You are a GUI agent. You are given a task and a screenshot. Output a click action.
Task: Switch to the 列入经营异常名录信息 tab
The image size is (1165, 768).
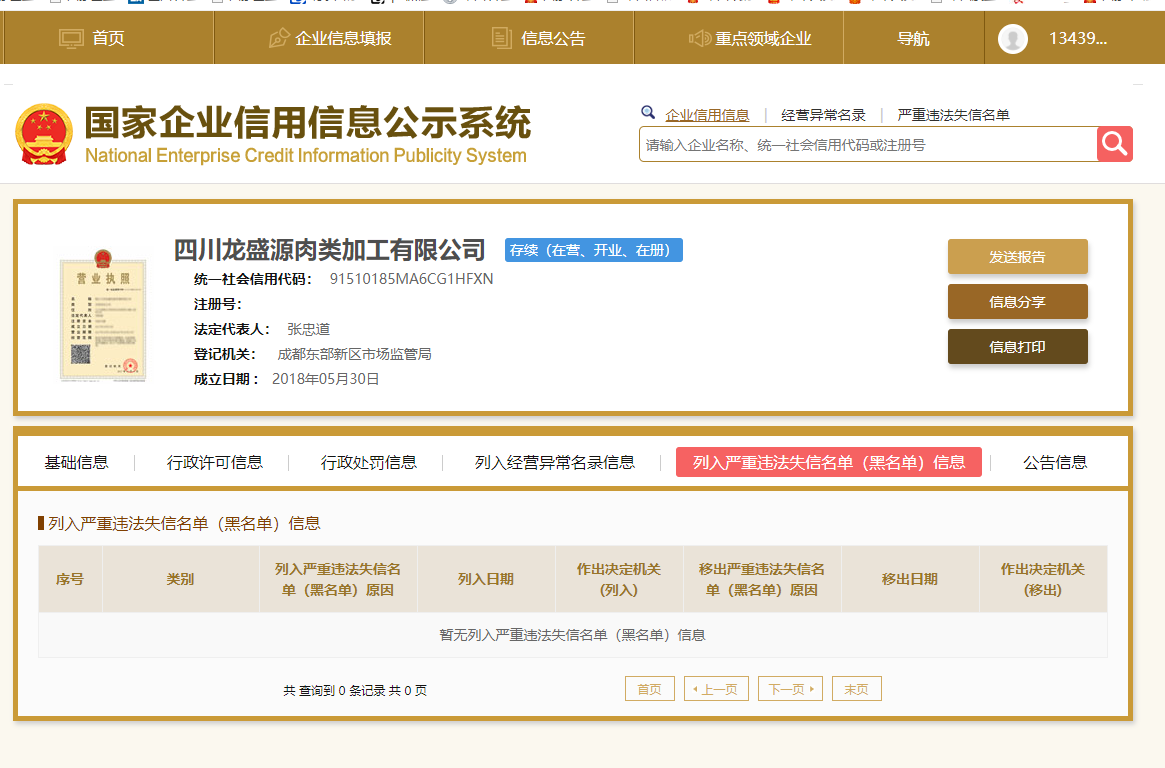(555, 463)
